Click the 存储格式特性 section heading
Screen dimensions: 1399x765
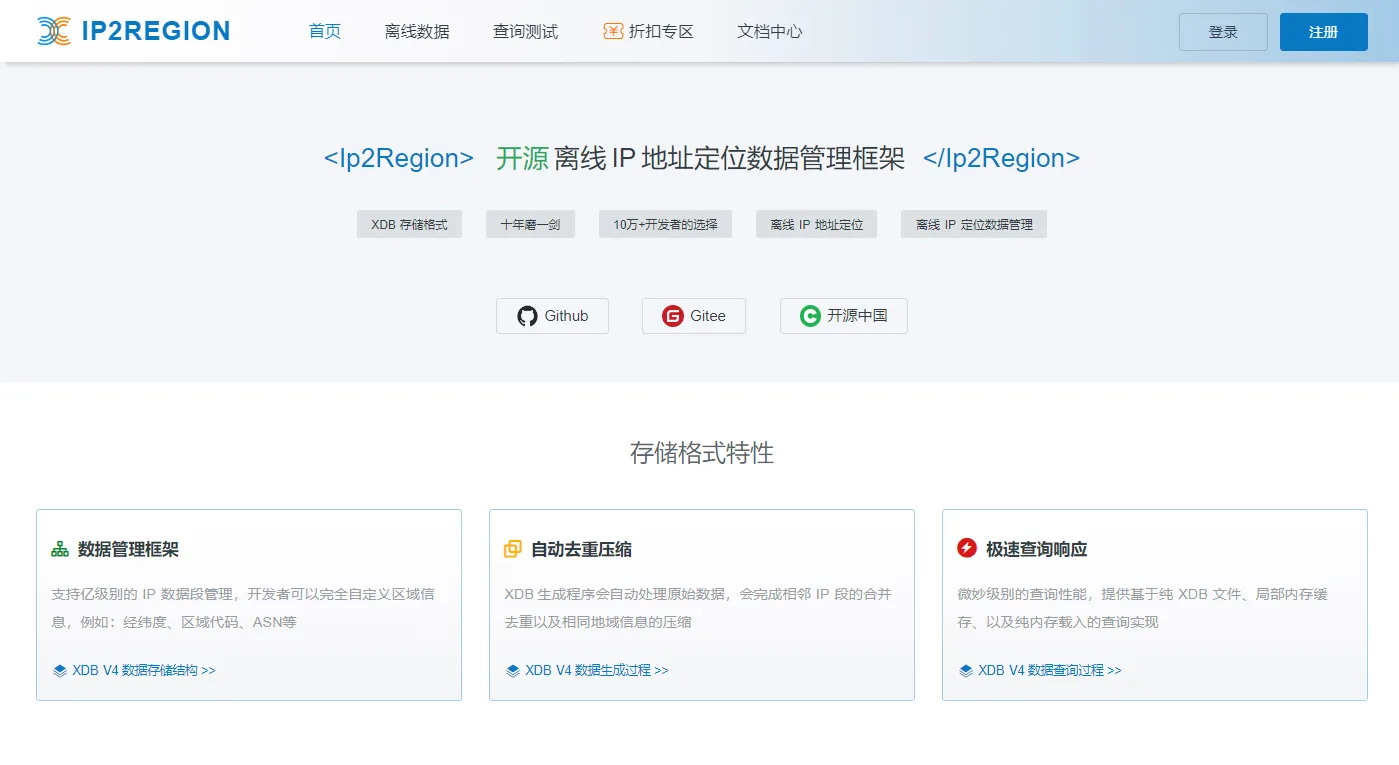point(702,453)
